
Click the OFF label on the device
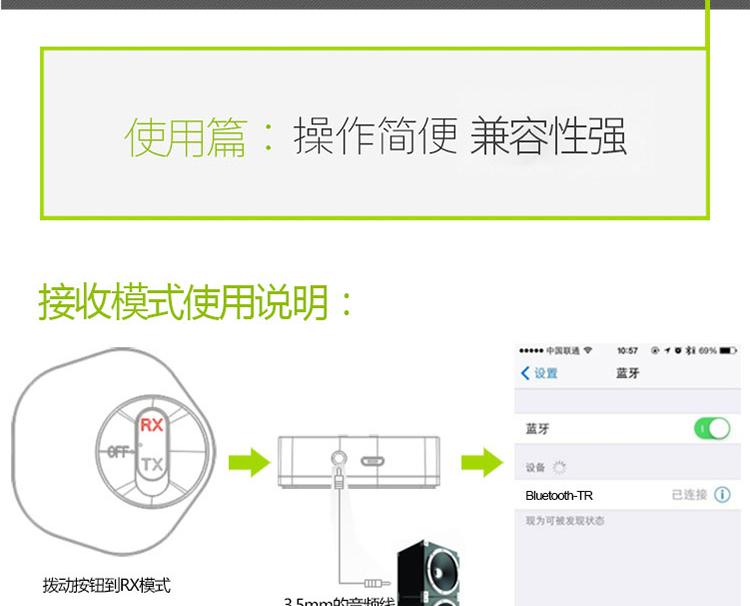(119, 452)
